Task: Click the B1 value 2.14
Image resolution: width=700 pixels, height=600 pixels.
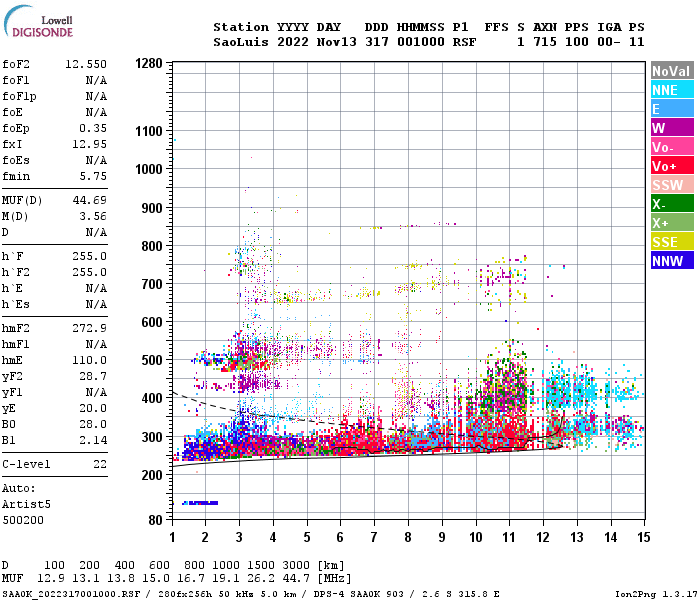Action: tap(93, 440)
